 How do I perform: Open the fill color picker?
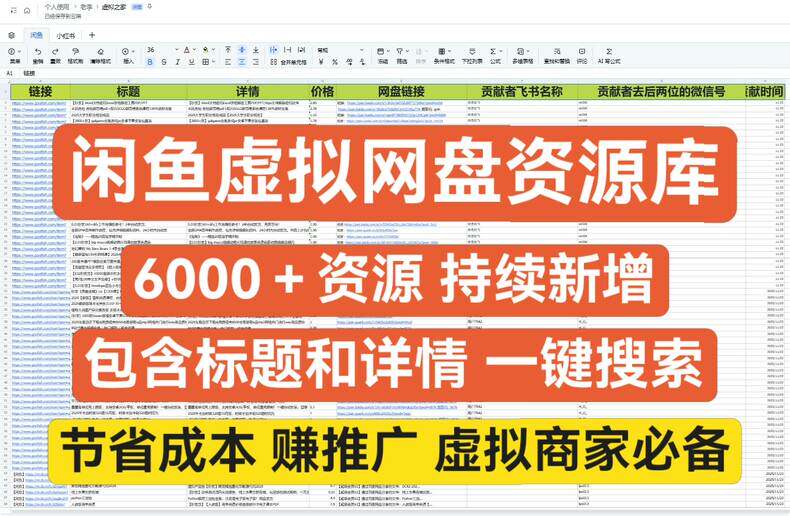tap(208, 50)
